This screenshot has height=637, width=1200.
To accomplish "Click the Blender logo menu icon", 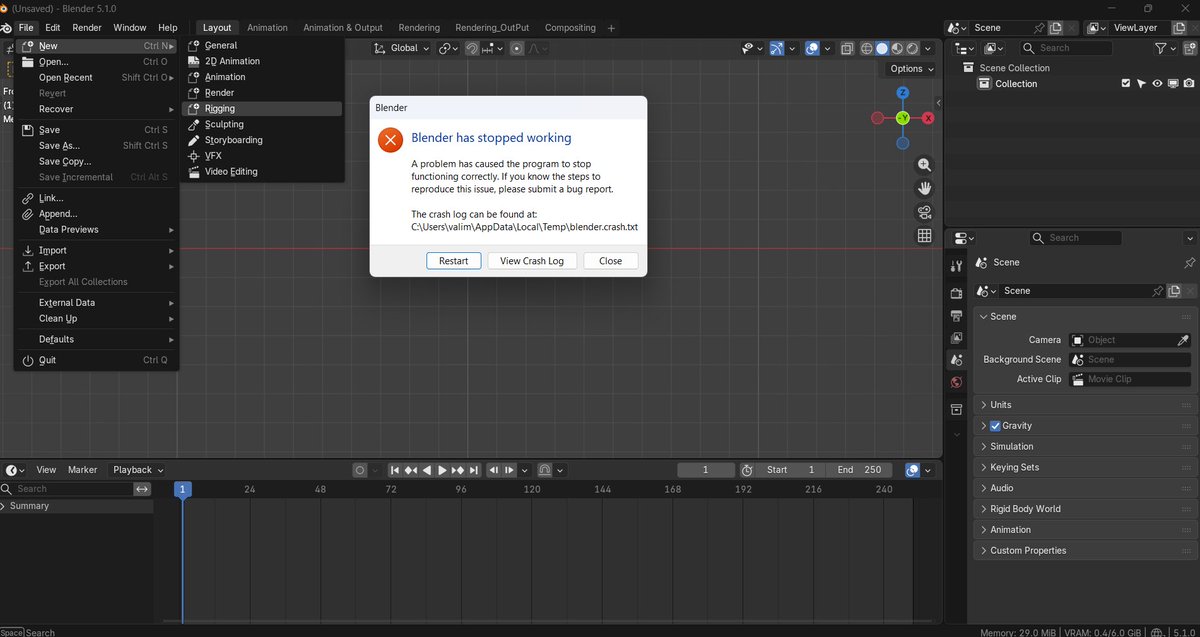I will (x=7, y=28).
